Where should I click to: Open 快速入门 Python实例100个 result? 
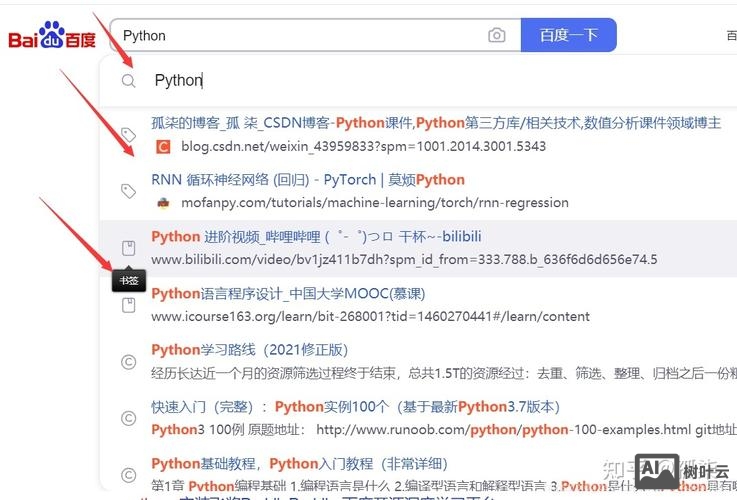[355, 406]
